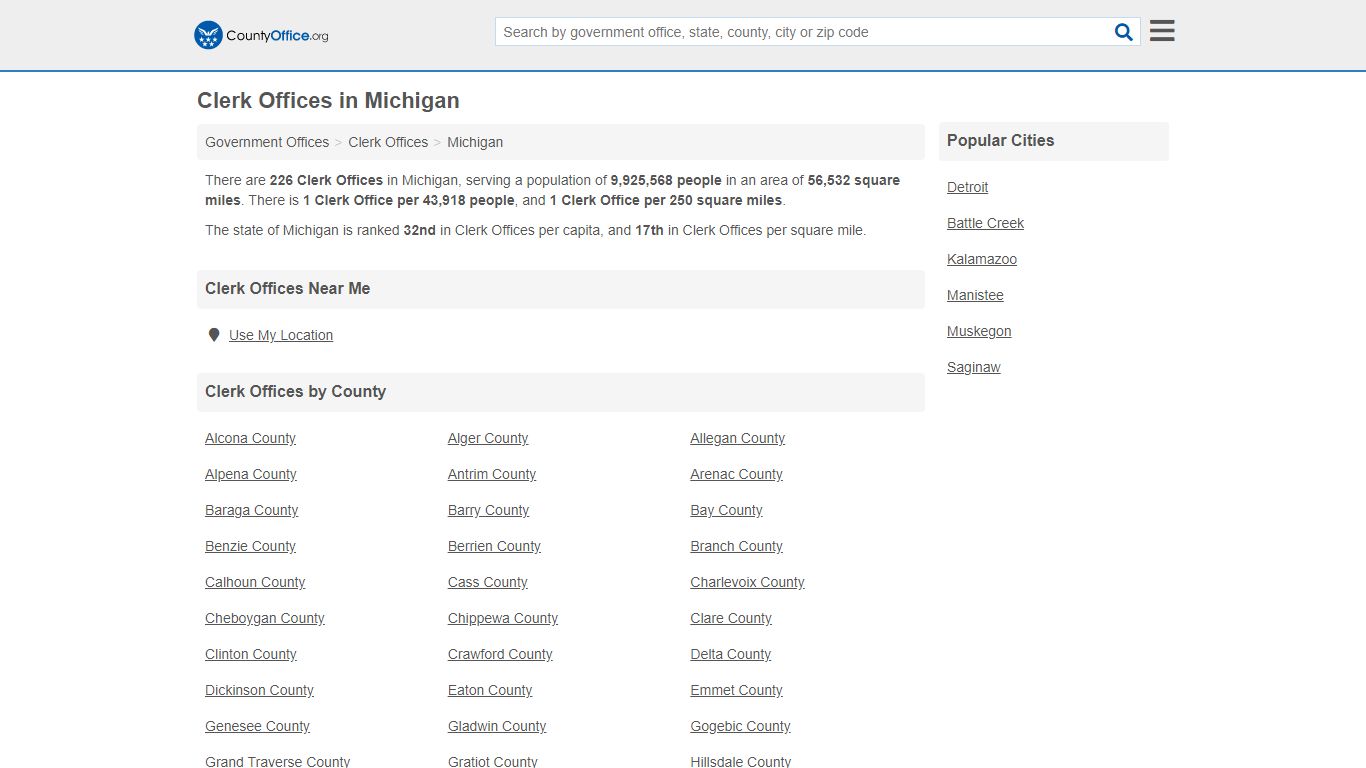This screenshot has height=768, width=1366.
Task: Open Alger County link
Action: point(488,438)
